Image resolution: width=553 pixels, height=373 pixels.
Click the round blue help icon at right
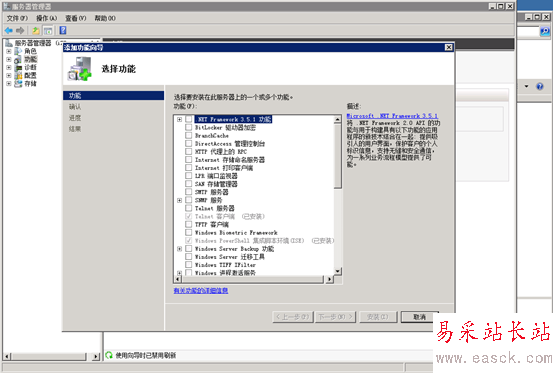540,86
